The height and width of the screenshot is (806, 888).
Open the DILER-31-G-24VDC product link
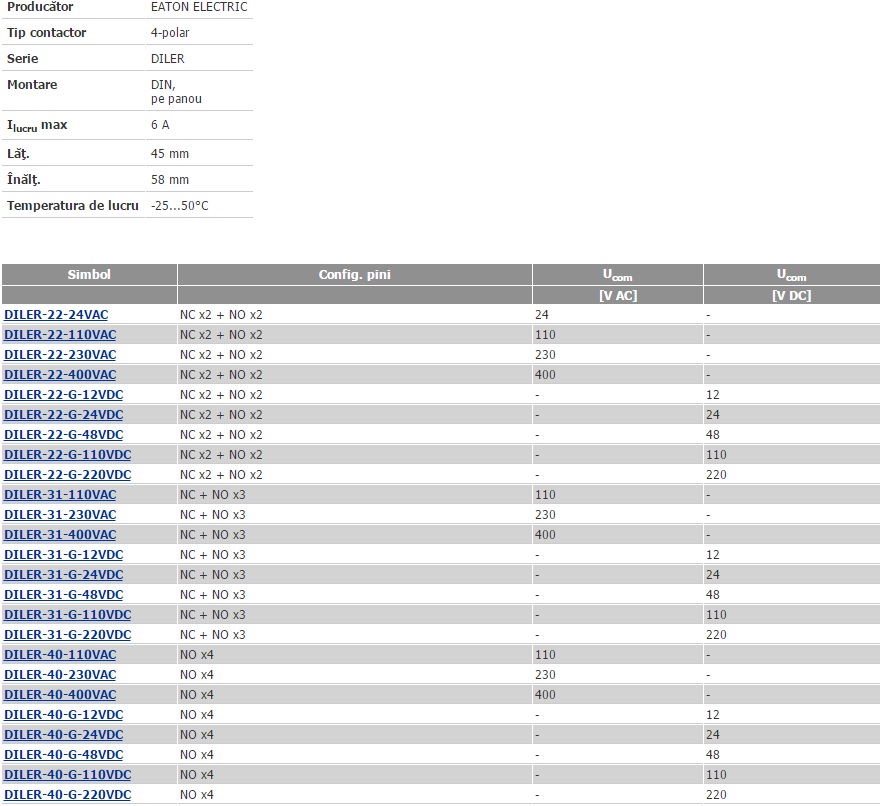[63, 575]
